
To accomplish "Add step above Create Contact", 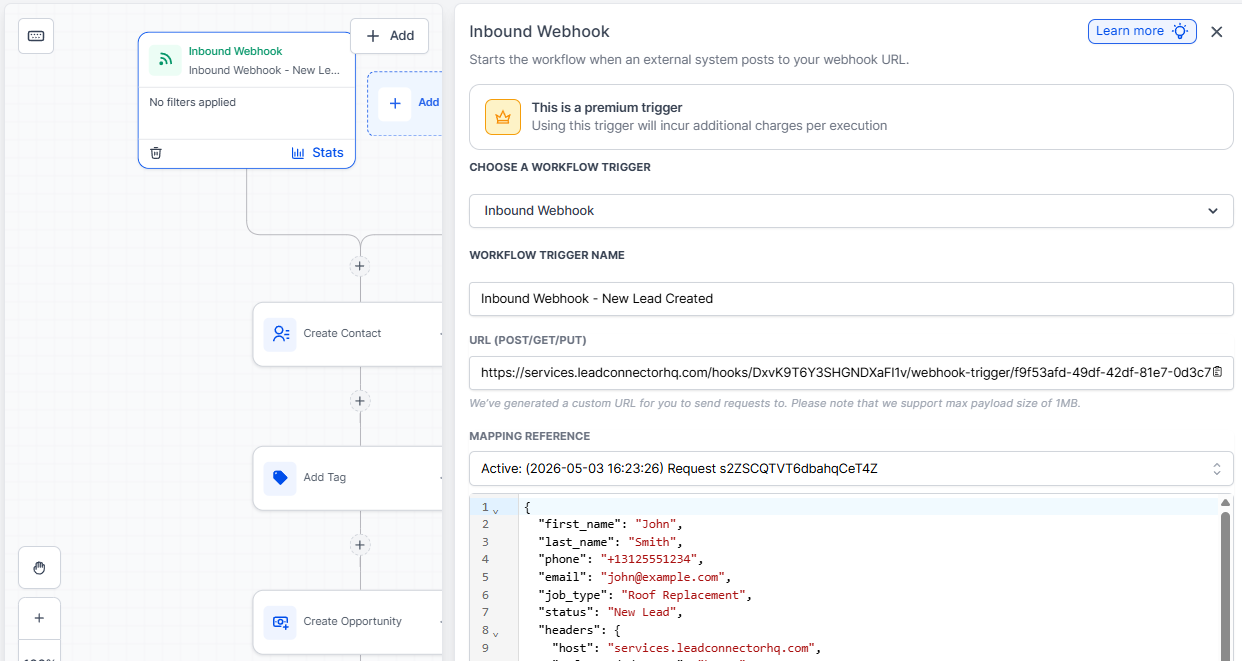I will click(x=360, y=266).
